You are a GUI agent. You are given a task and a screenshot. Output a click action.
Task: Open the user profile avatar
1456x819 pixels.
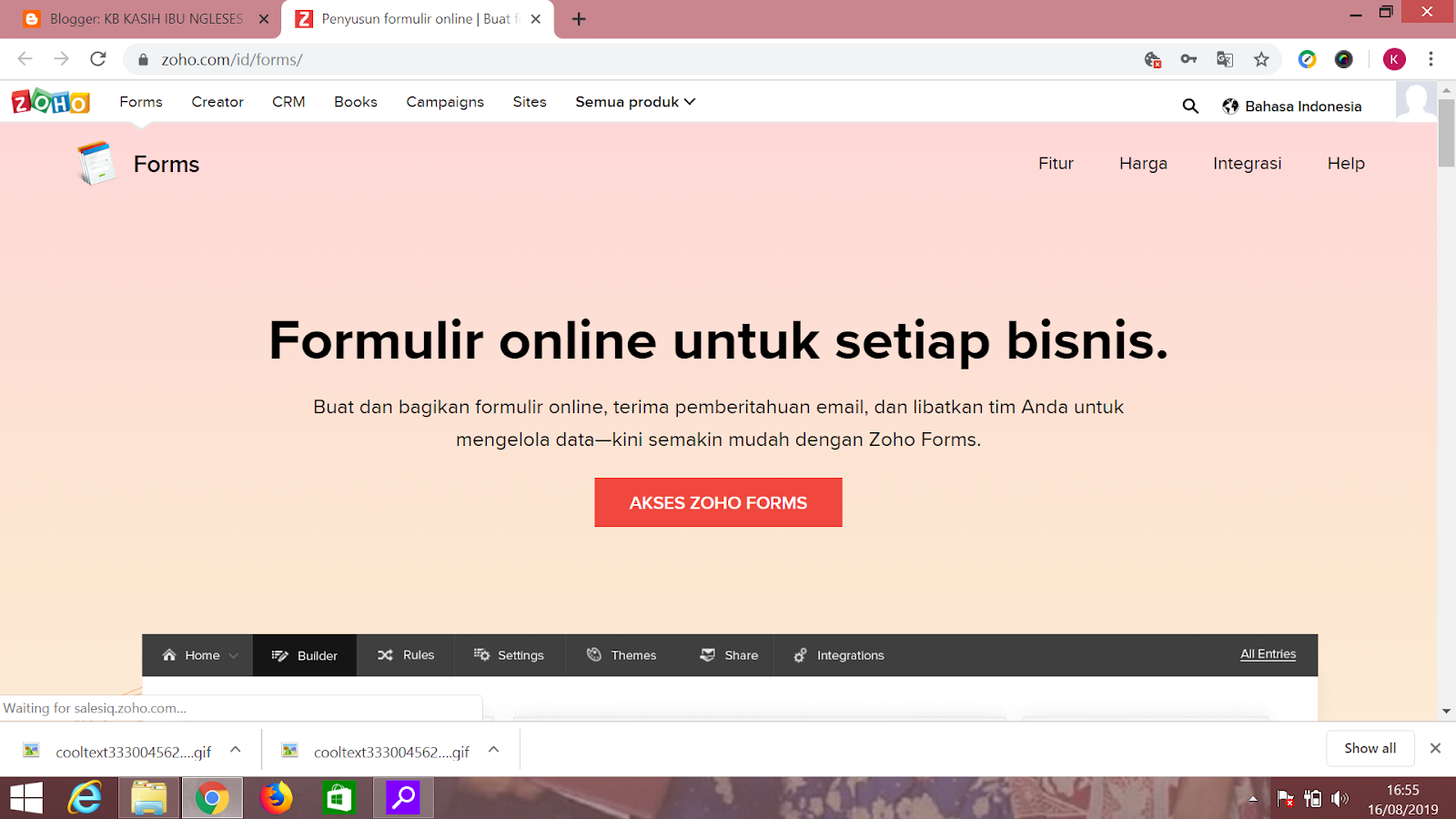(1416, 100)
